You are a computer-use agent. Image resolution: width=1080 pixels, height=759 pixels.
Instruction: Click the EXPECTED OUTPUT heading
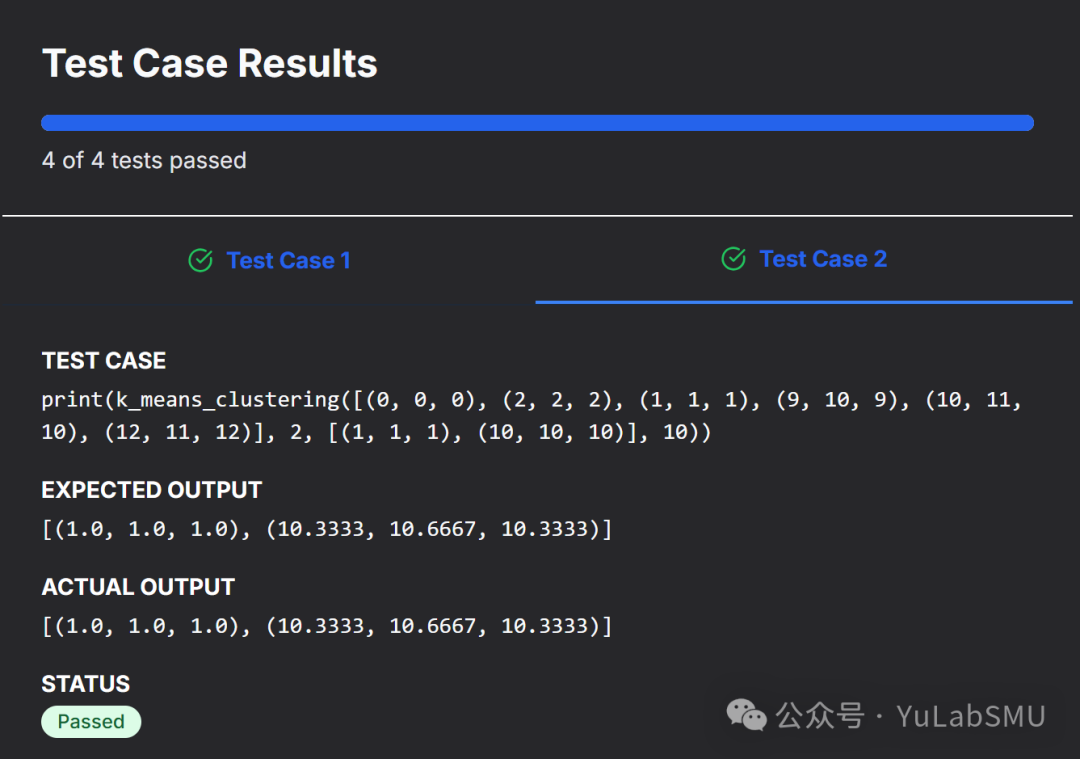(152, 491)
